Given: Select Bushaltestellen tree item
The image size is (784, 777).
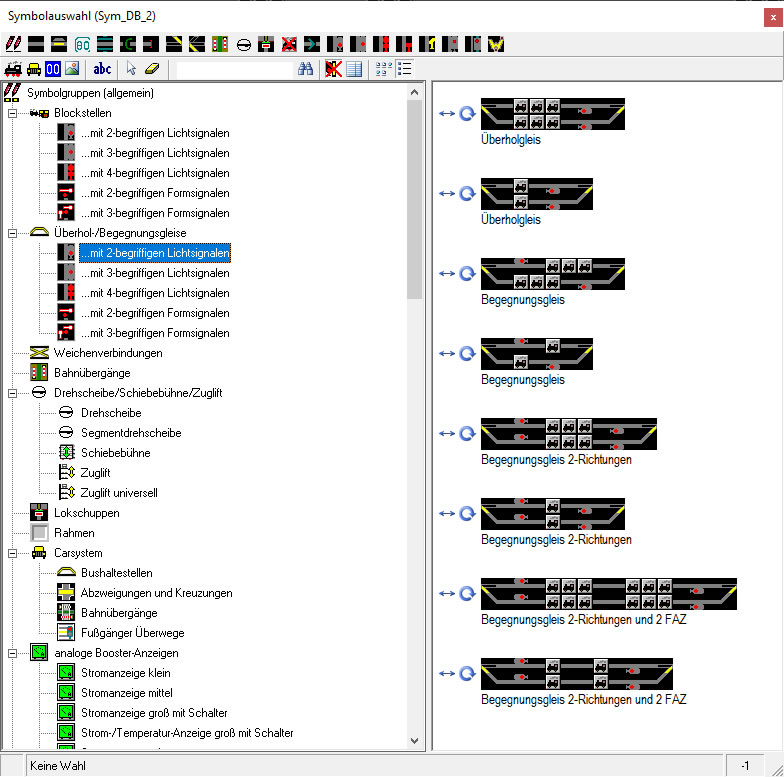Looking at the screenshot, I should click(116, 573).
